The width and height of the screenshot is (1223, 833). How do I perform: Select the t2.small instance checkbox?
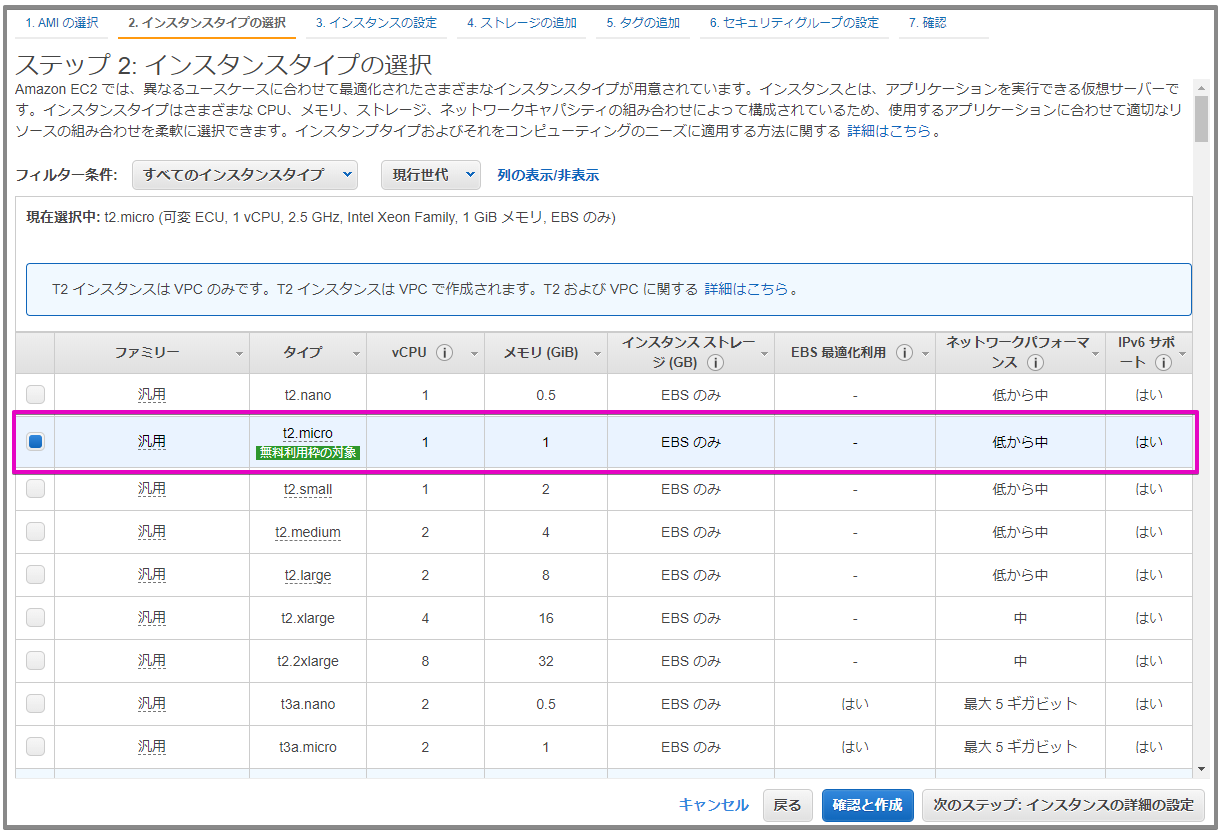coord(36,489)
